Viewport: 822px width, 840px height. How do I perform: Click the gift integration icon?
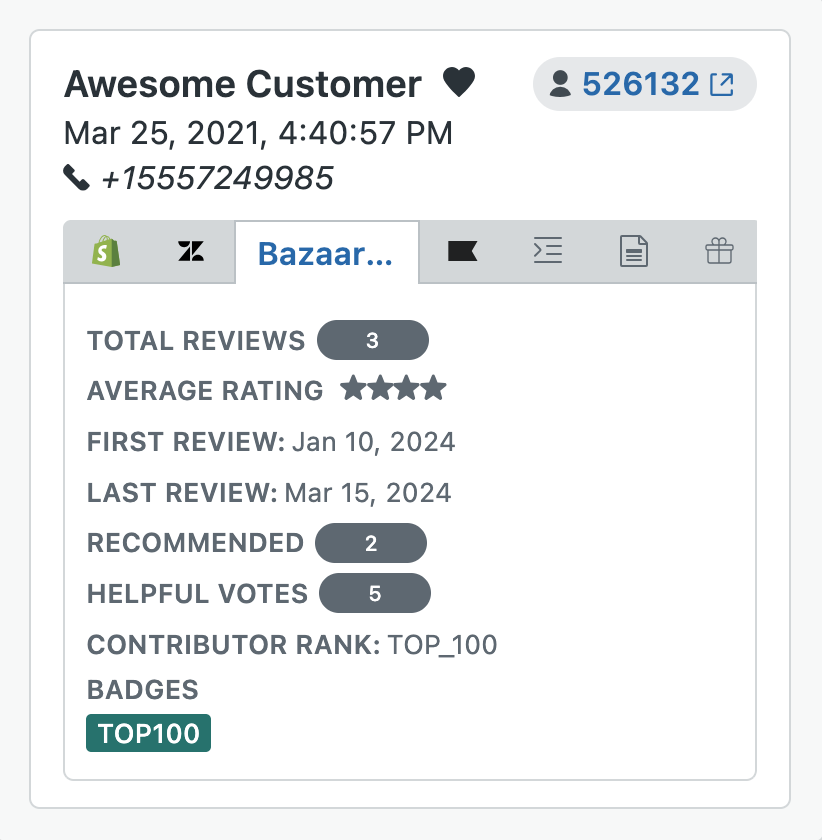pos(719,252)
